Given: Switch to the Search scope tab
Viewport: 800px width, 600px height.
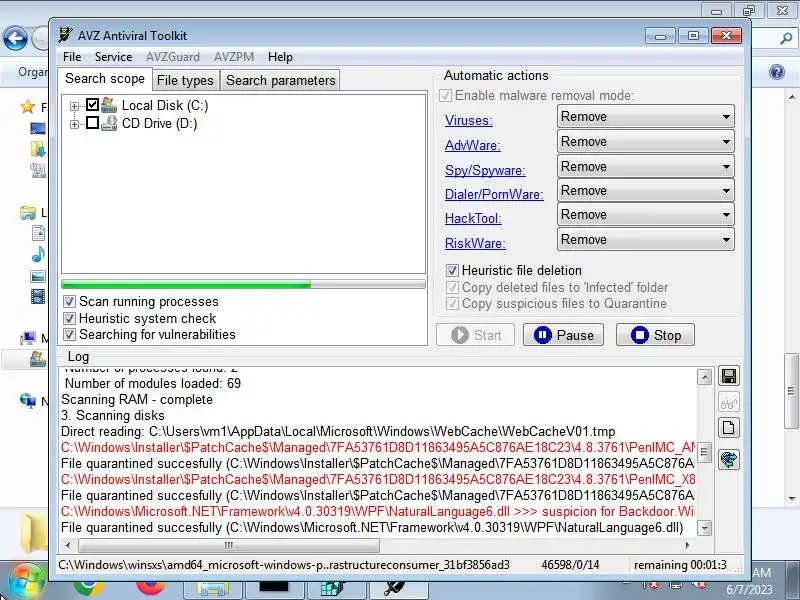Looking at the screenshot, I should 105,79.
